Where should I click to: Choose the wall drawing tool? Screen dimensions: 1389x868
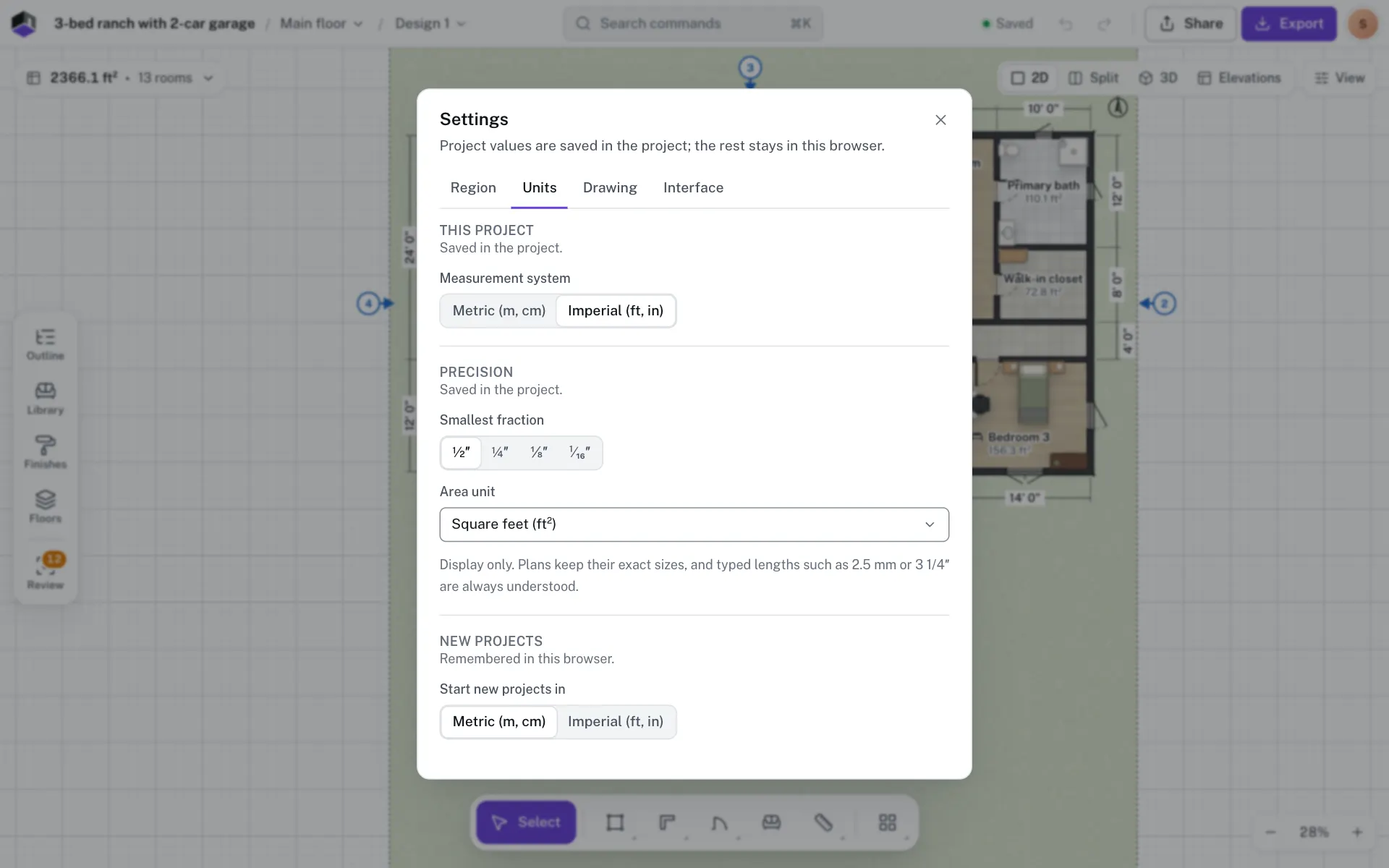pyautogui.click(x=667, y=822)
